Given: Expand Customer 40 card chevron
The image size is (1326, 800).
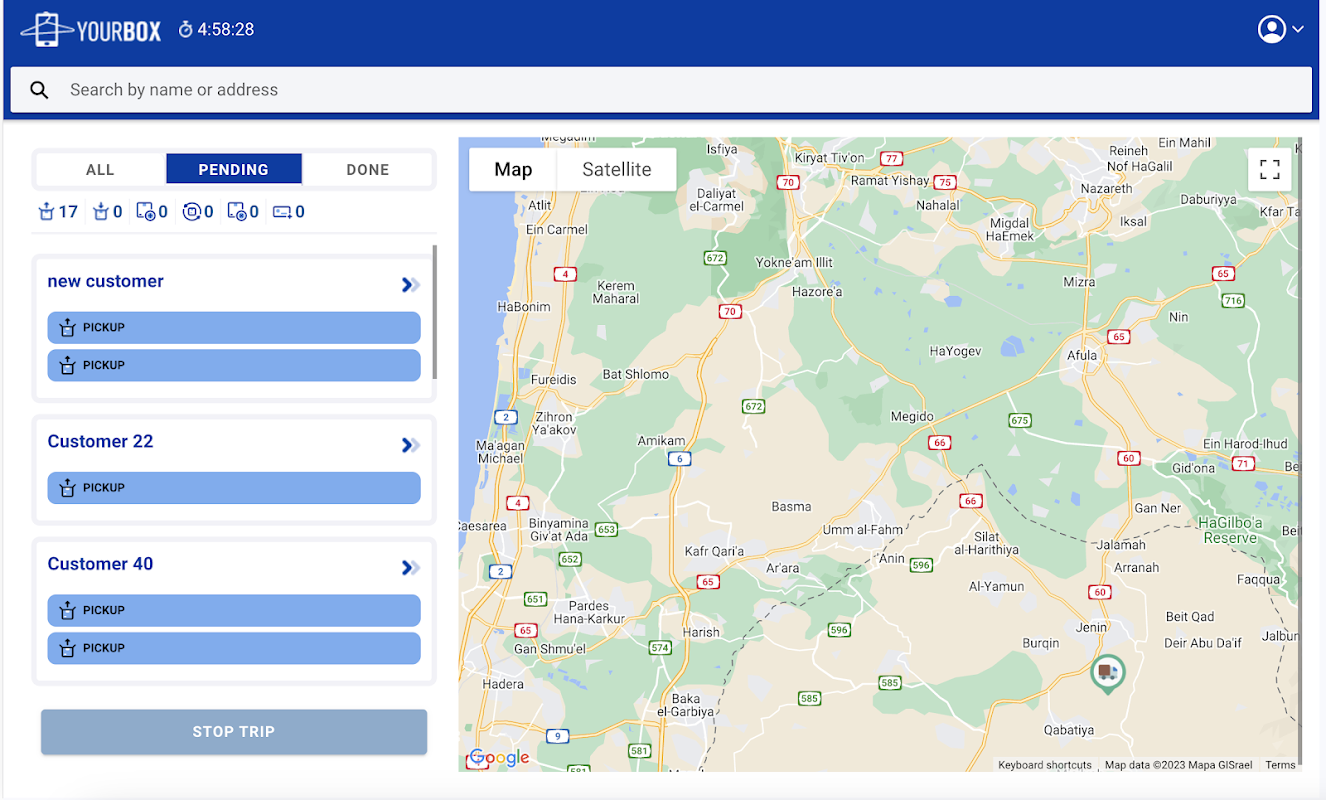Looking at the screenshot, I should tap(410, 568).
